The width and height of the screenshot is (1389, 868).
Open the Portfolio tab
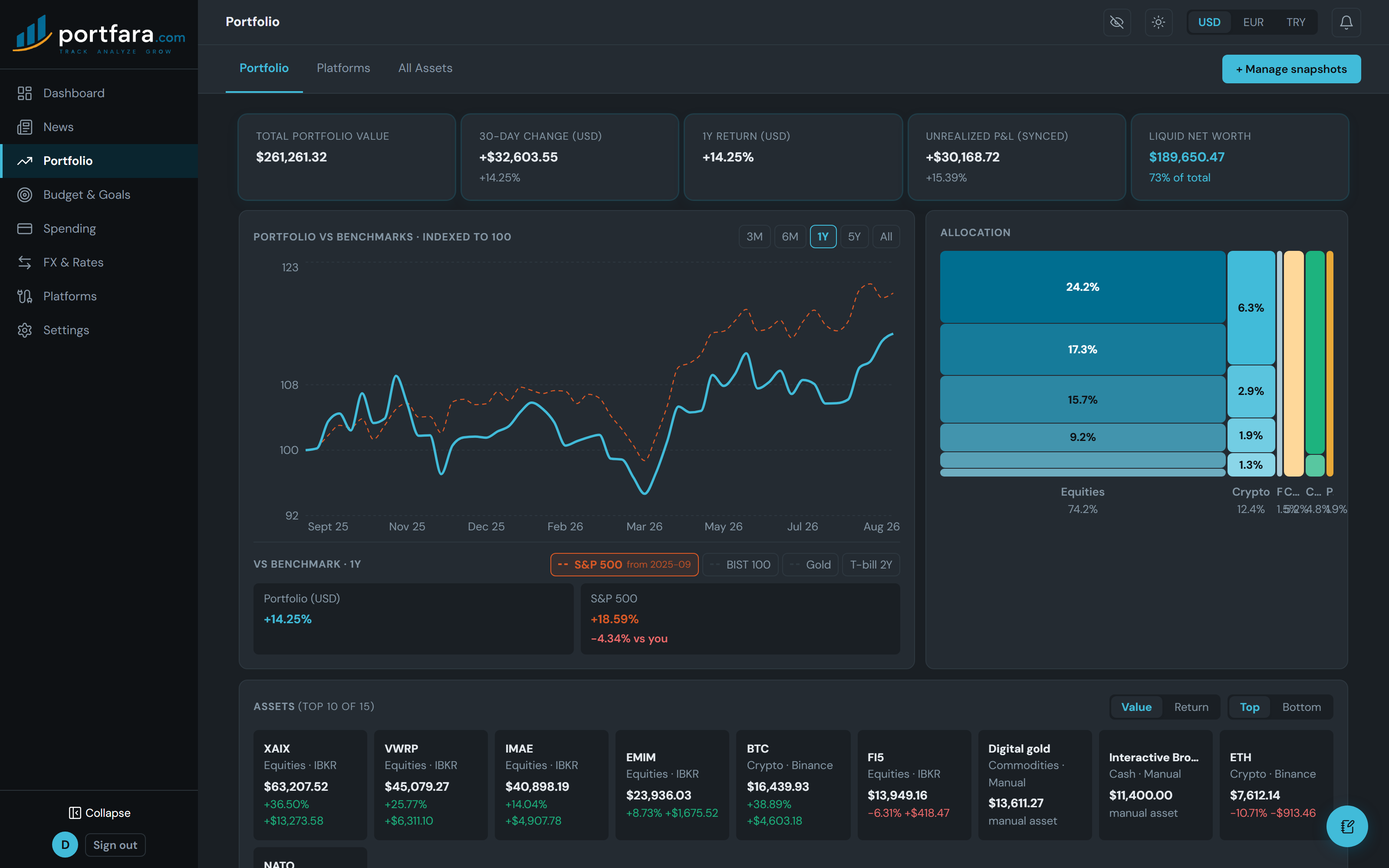(x=264, y=68)
